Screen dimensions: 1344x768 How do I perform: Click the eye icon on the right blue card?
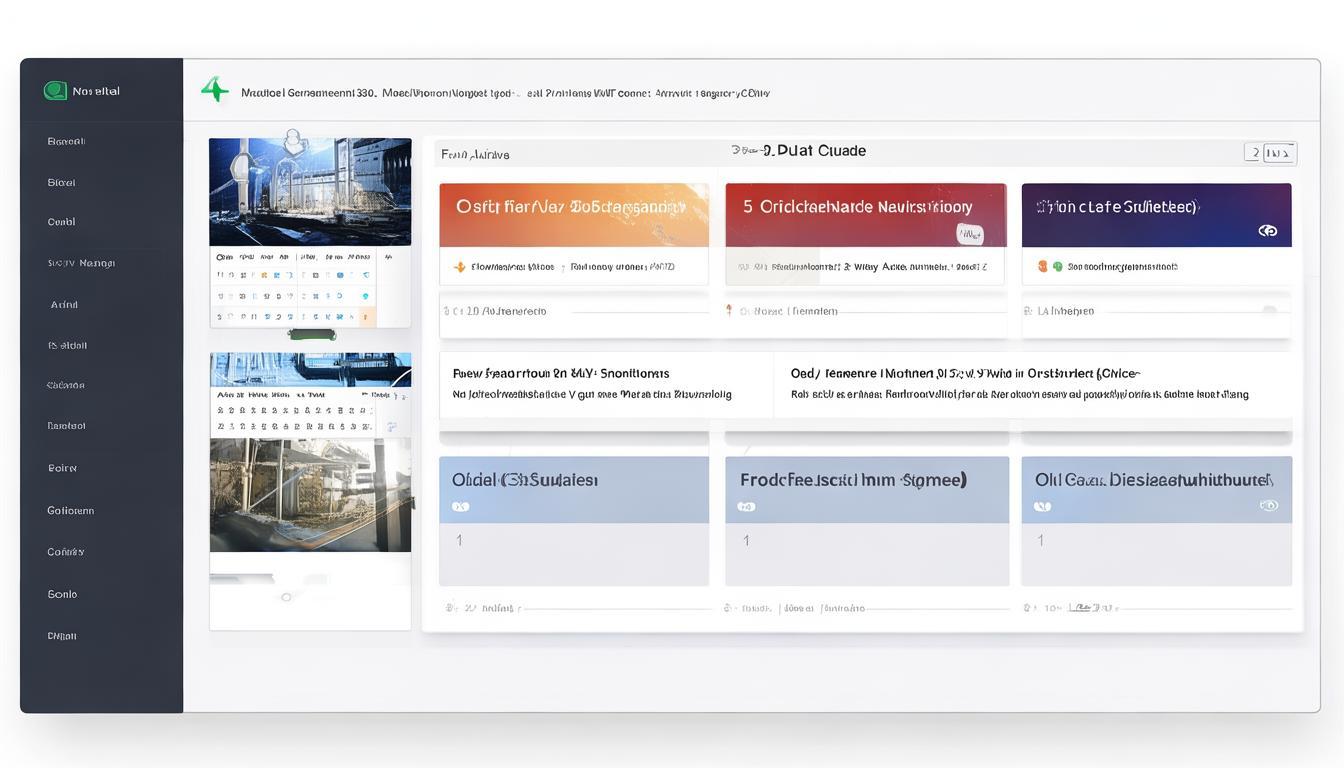[x=1269, y=506]
